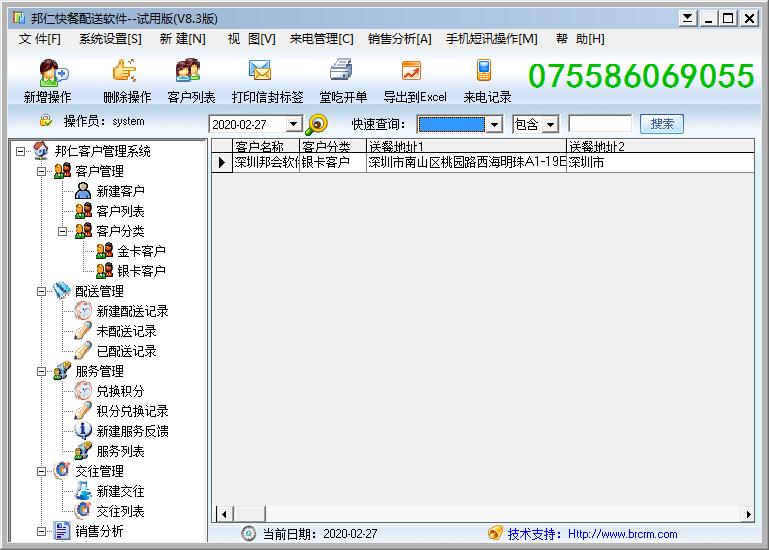Open the 文件[F] menu
Viewport: 769px width, 550px height.
click(x=40, y=39)
